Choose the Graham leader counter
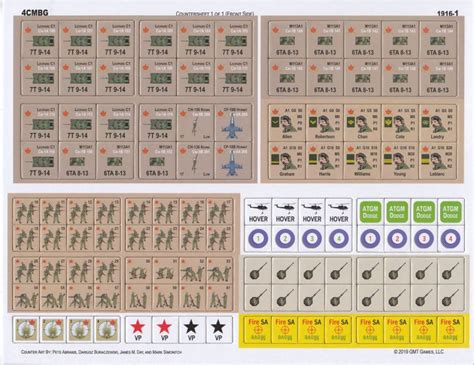 pos(287,160)
